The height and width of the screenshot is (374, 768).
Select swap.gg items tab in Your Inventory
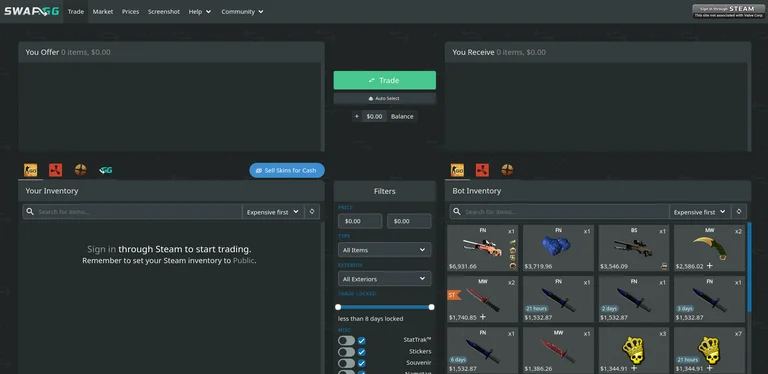coord(105,170)
